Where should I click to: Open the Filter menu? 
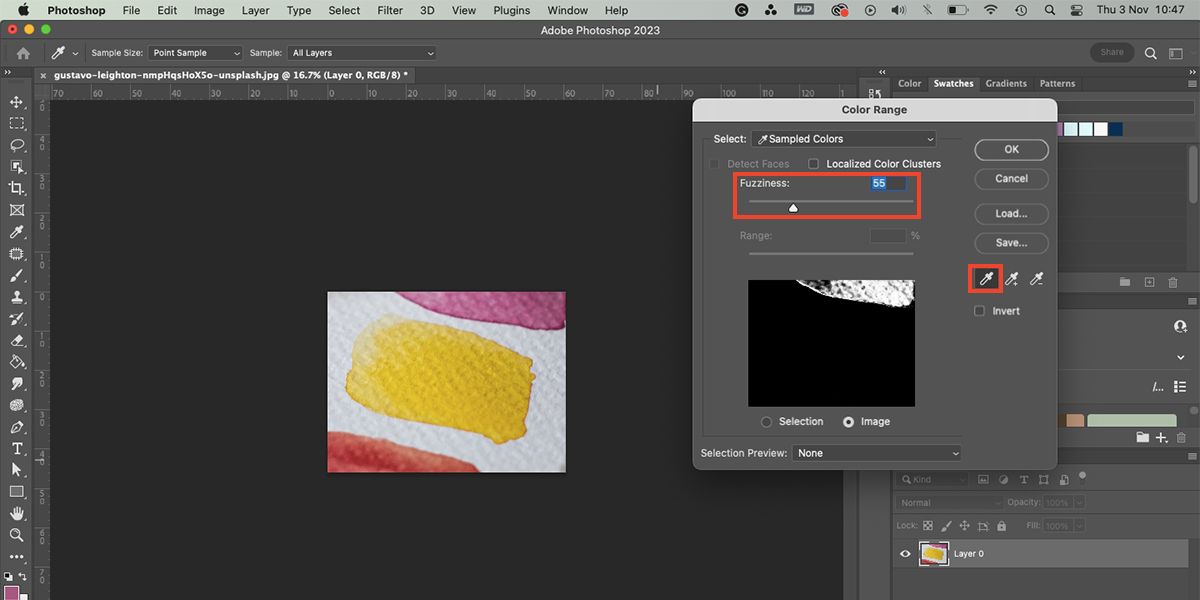click(391, 10)
